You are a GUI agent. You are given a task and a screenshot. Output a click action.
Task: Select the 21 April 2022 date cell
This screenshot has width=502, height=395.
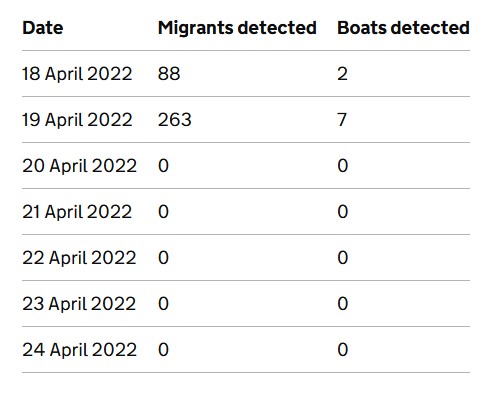pos(77,212)
